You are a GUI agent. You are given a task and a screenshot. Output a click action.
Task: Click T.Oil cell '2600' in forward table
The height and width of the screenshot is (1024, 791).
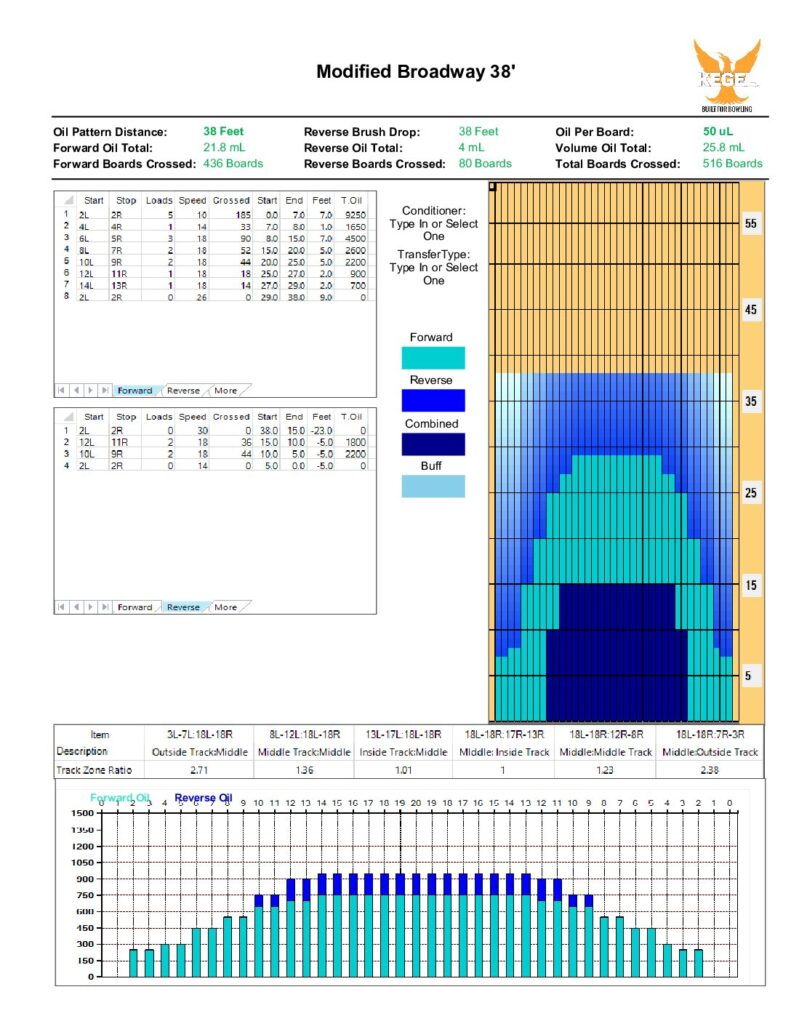pyautogui.click(x=355, y=250)
